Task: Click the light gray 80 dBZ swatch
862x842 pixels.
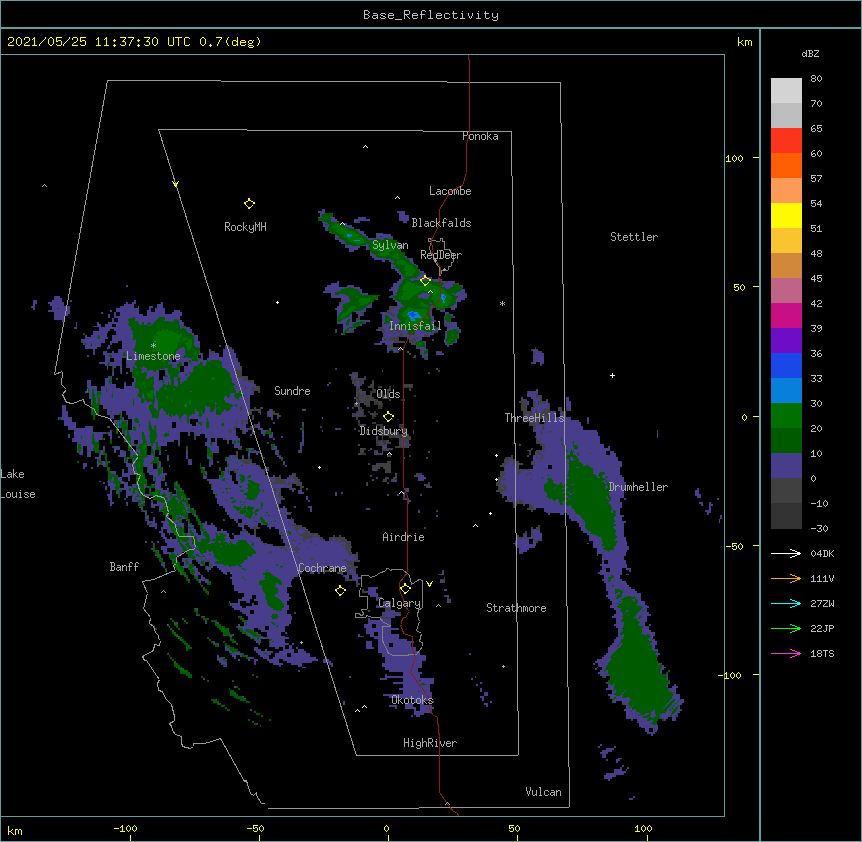Action: coord(786,91)
